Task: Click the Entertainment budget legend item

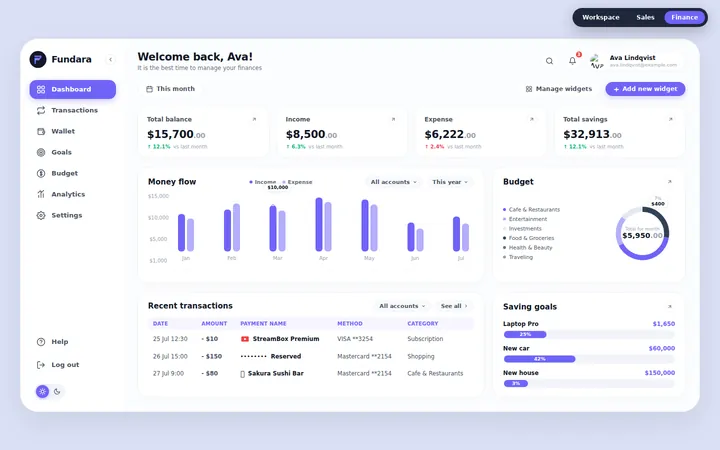Action: 525,219
